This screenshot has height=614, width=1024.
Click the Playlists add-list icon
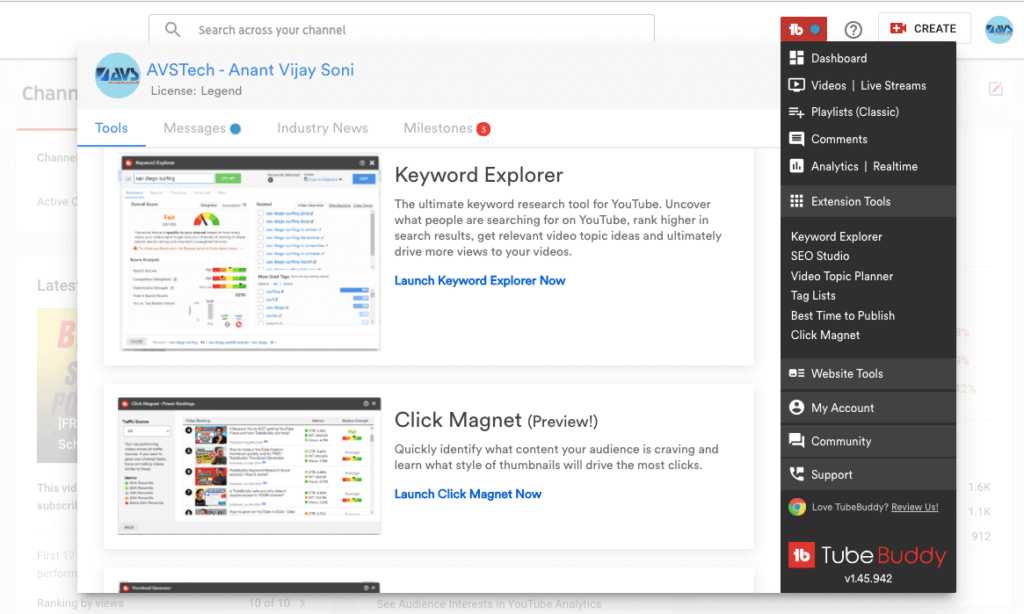coord(797,112)
